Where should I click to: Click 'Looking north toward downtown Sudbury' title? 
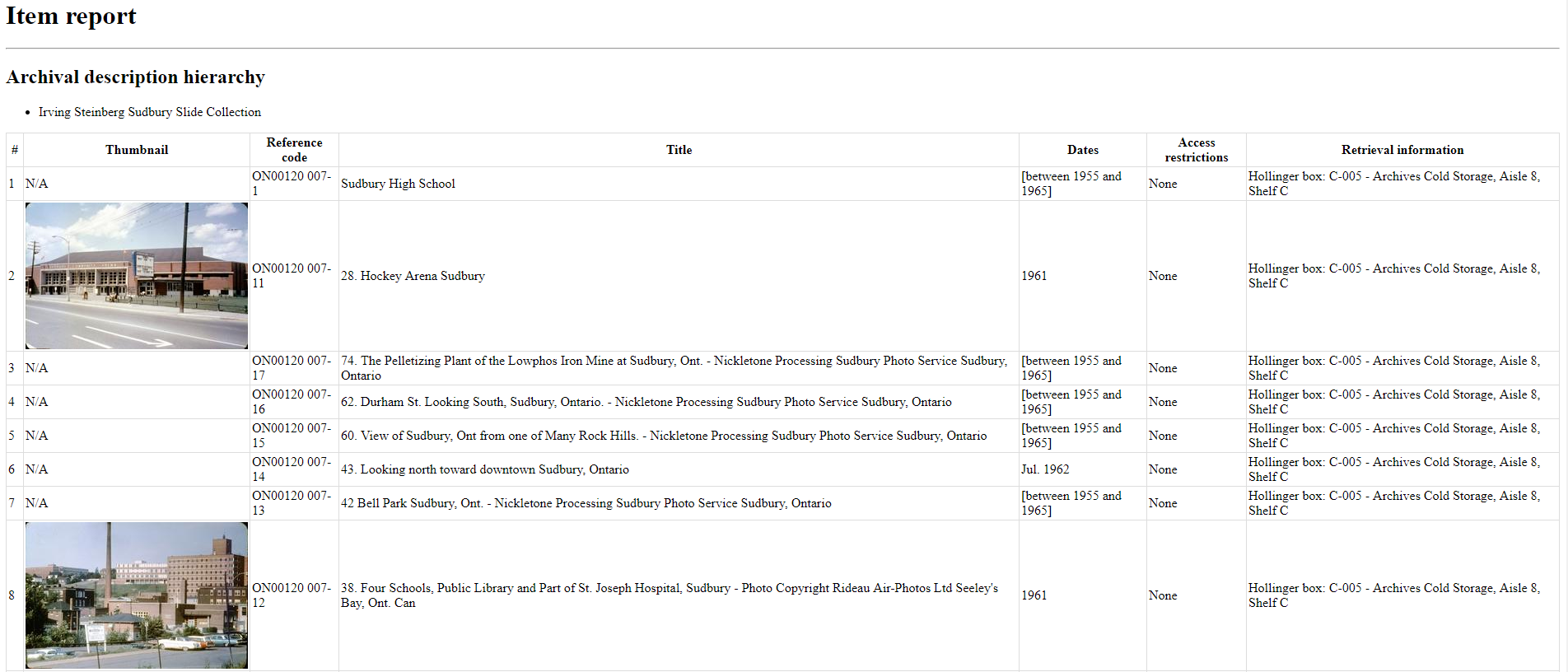(x=484, y=469)
